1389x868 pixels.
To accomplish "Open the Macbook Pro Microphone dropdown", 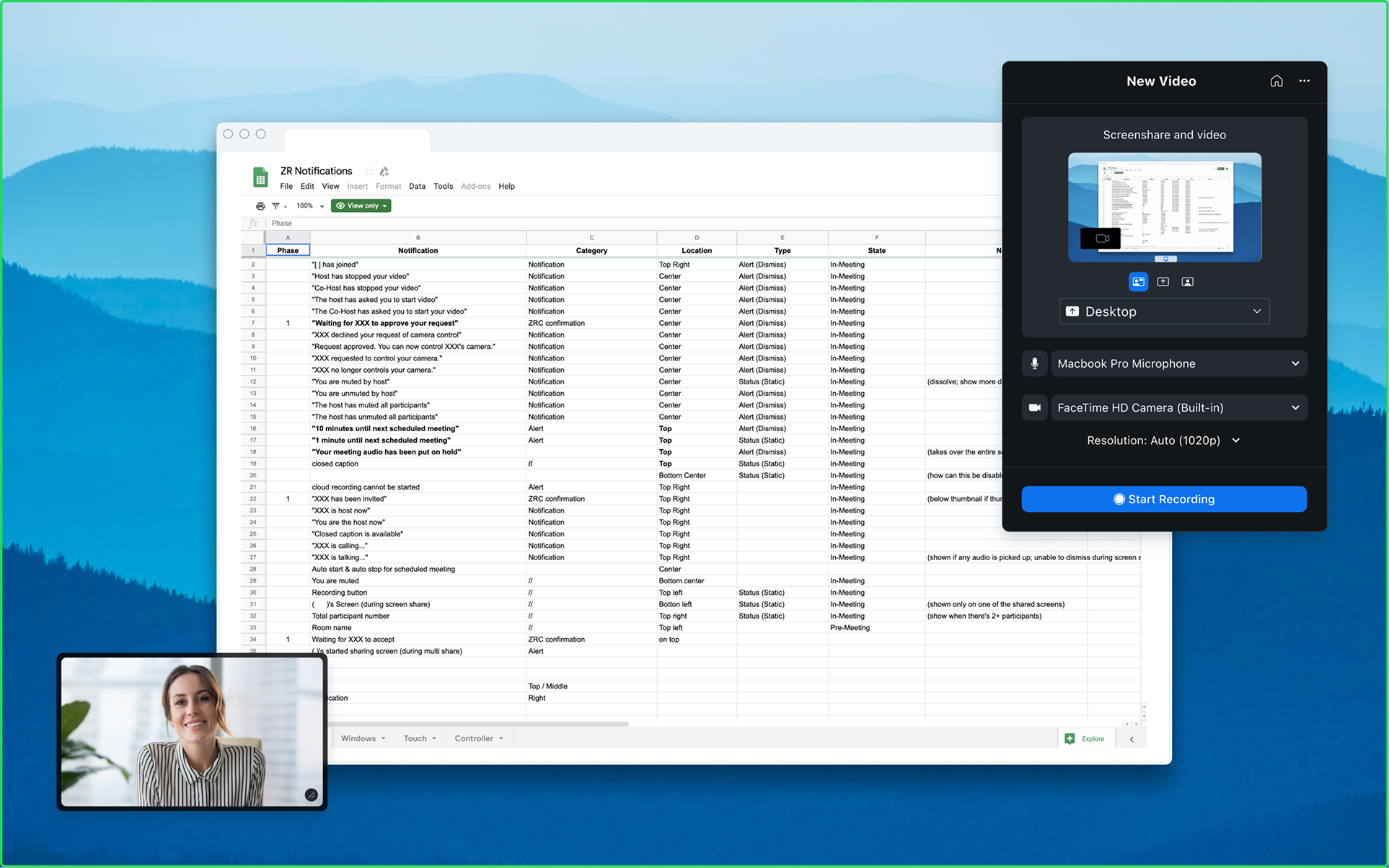I will pos(1178,364).
